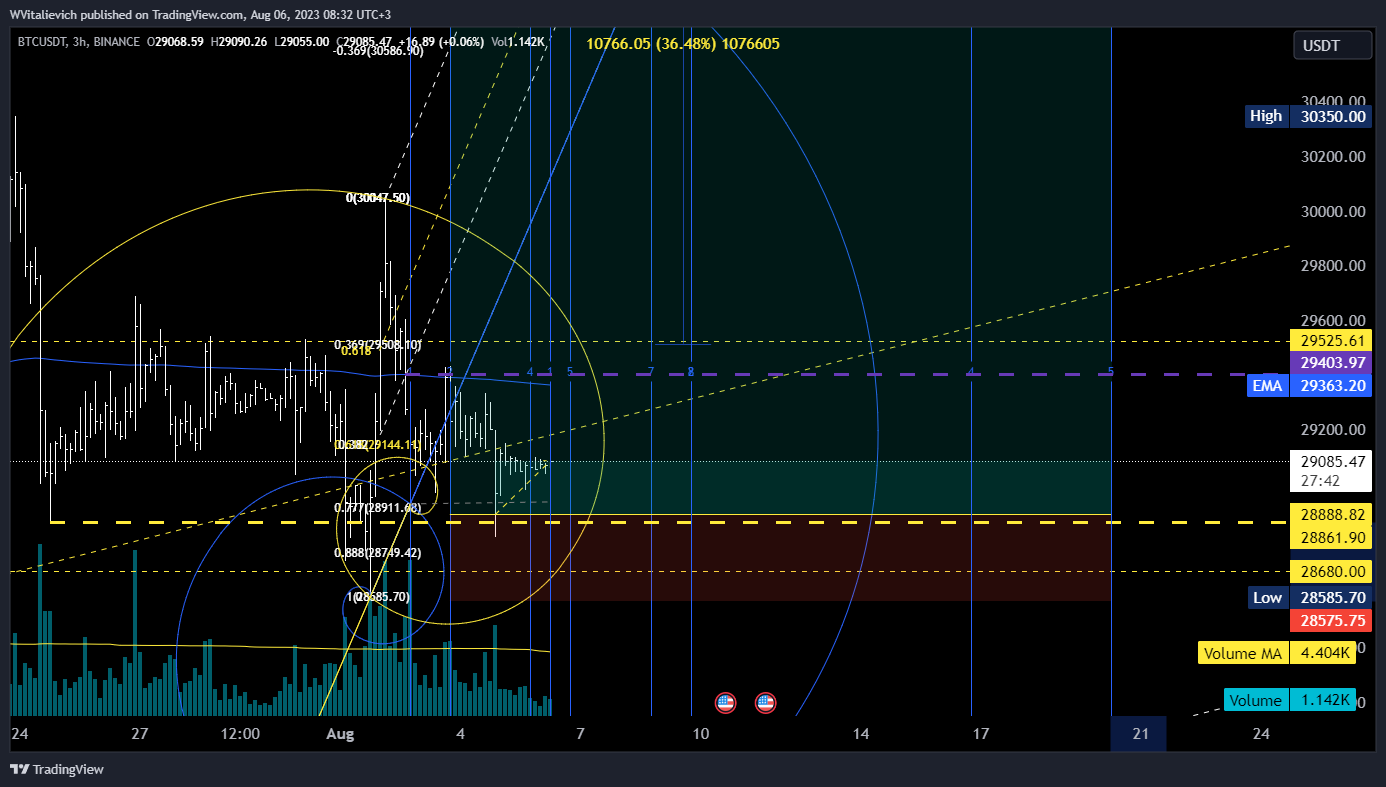Click the 0.888(28749.42) Fibonacci level label

coord(377,552)
